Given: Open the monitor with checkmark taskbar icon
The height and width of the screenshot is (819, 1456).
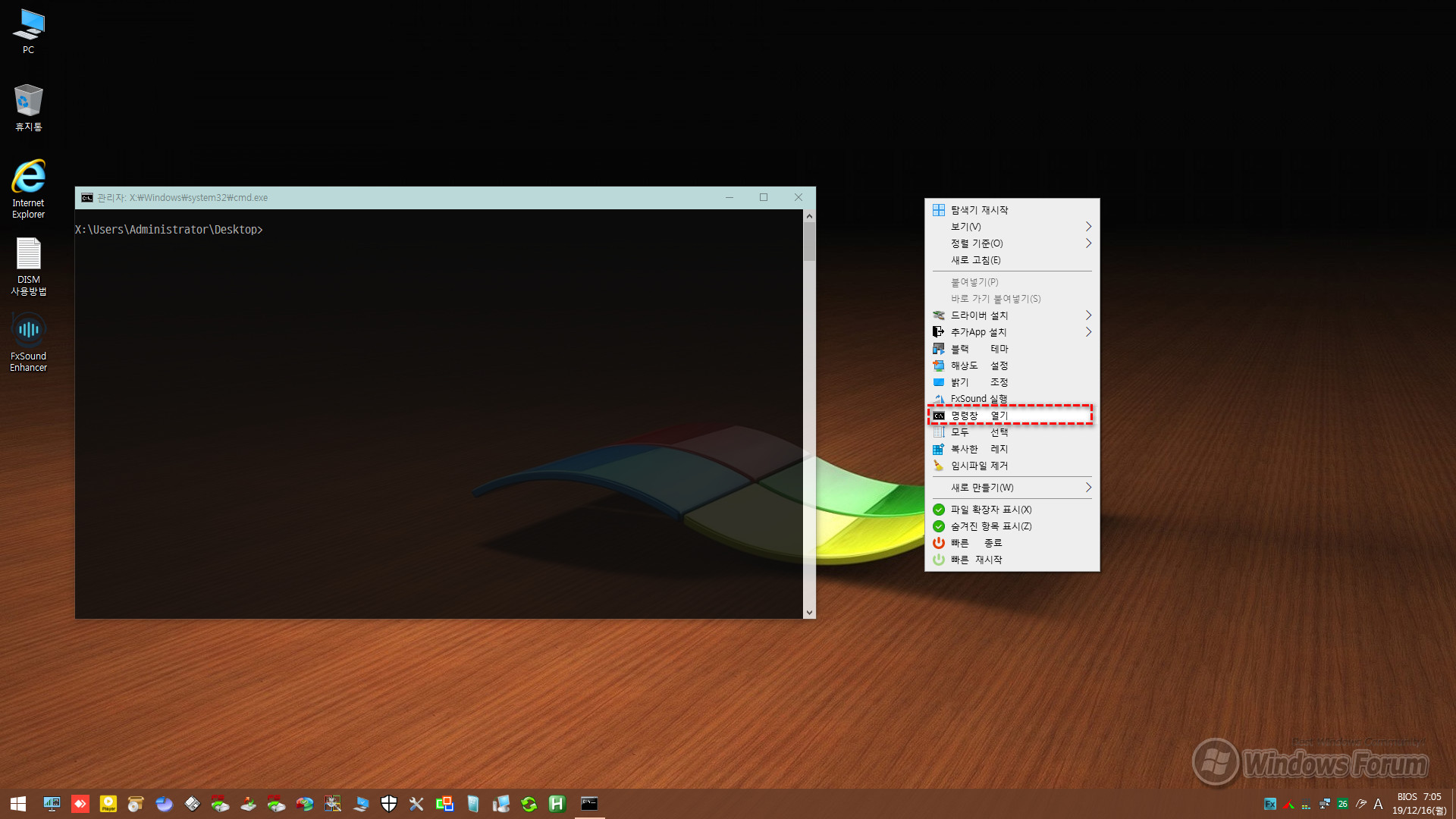Looking at the screenshot, I should point(361,804).
